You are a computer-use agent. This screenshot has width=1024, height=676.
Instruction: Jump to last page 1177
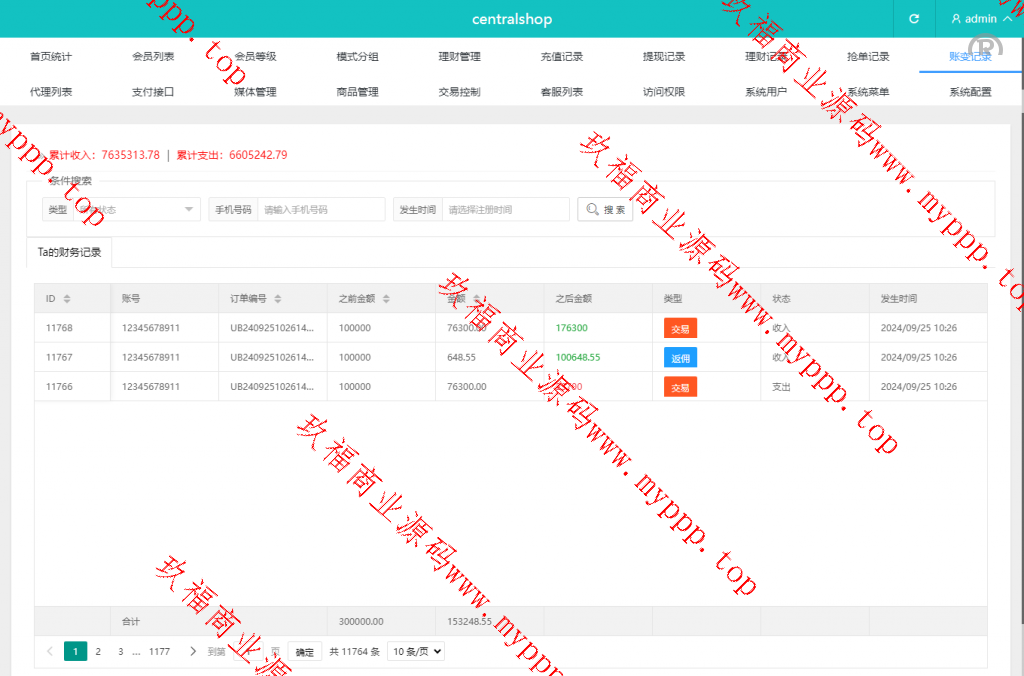tap(159, 652)
